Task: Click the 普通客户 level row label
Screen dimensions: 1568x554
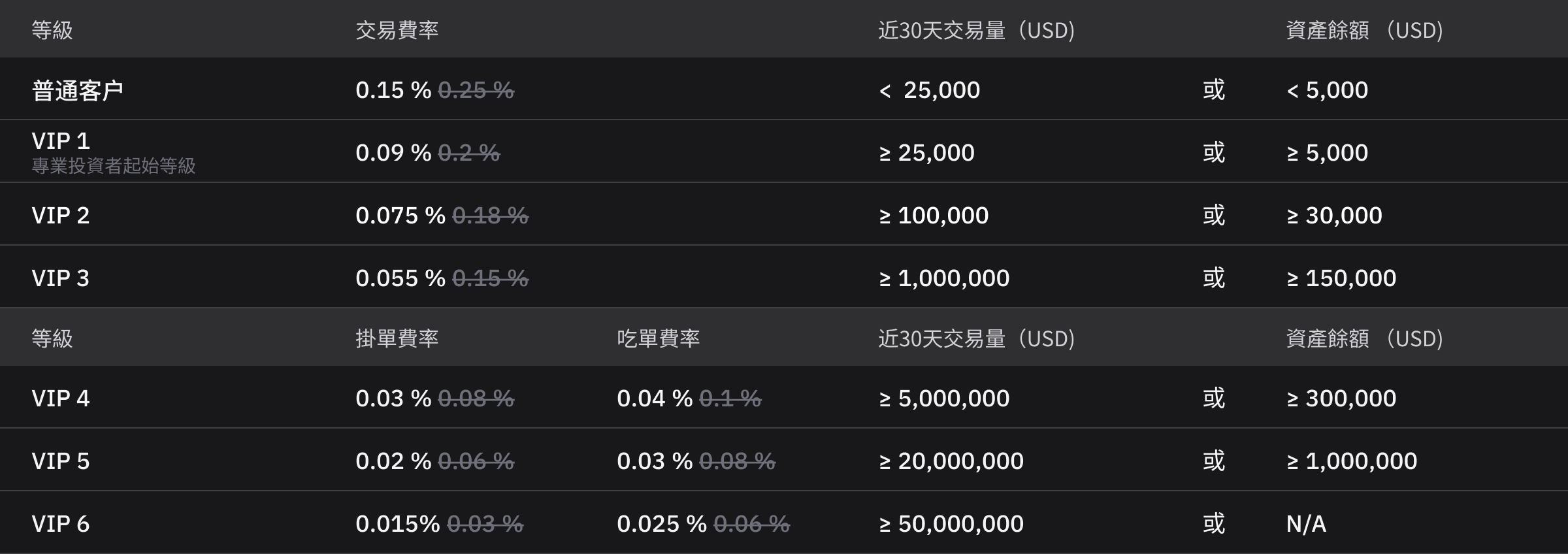Action: coord(78,90)
